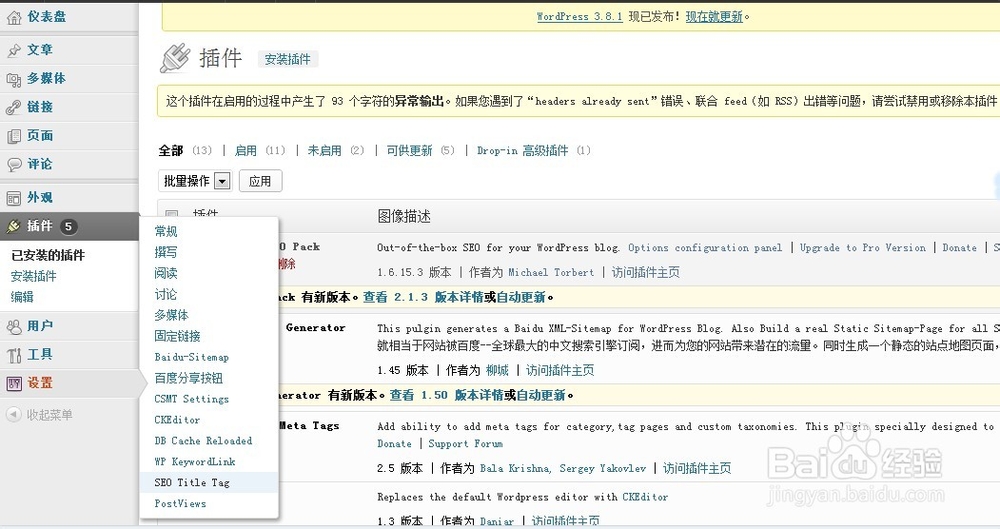Click 访问插件主页 link in Meta Tags row

pos(697,468)
